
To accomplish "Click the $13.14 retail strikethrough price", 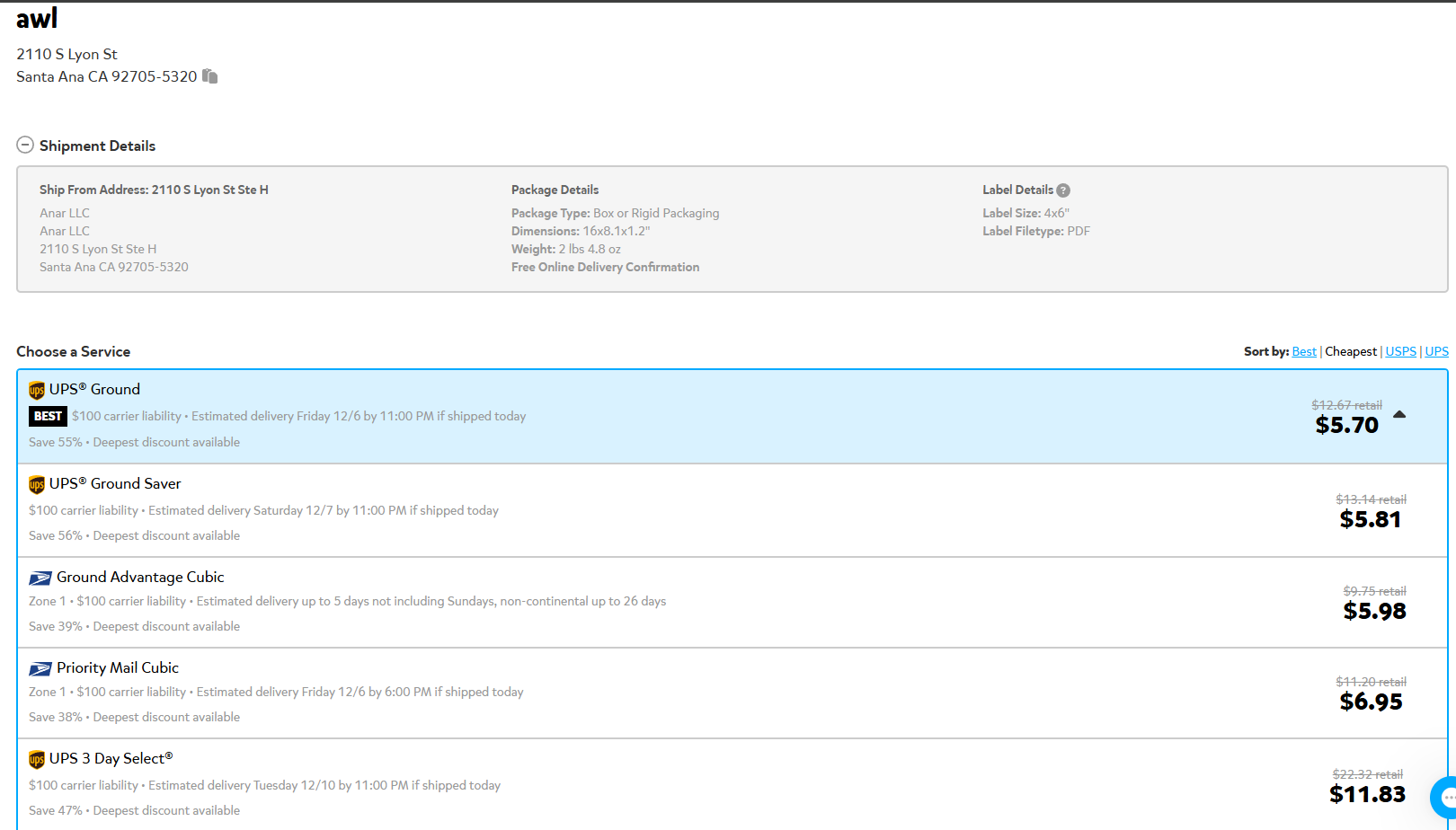I will [x=1371, y=499].
